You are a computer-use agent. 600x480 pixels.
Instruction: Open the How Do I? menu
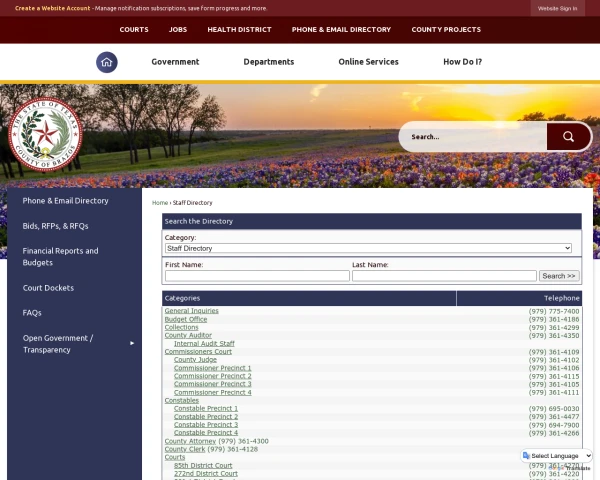tap(462, 62)
